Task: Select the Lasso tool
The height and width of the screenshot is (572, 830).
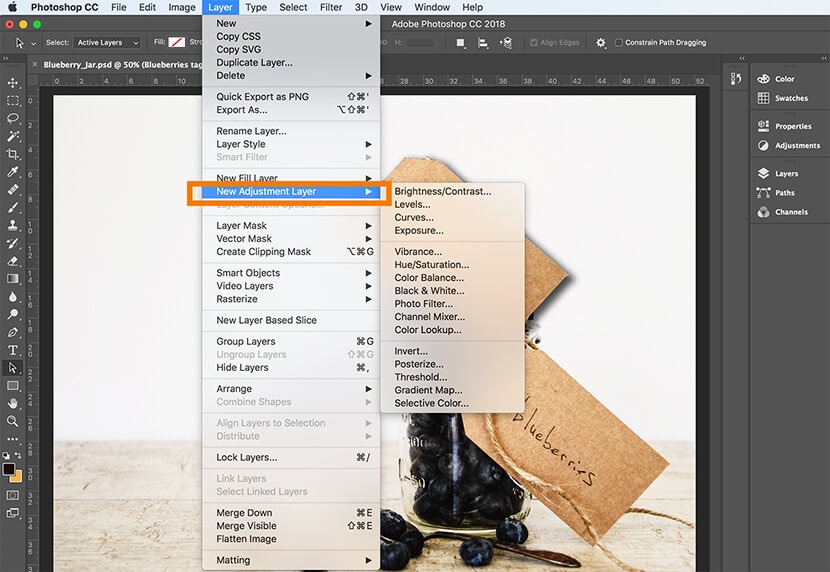Action: [13, 118]
